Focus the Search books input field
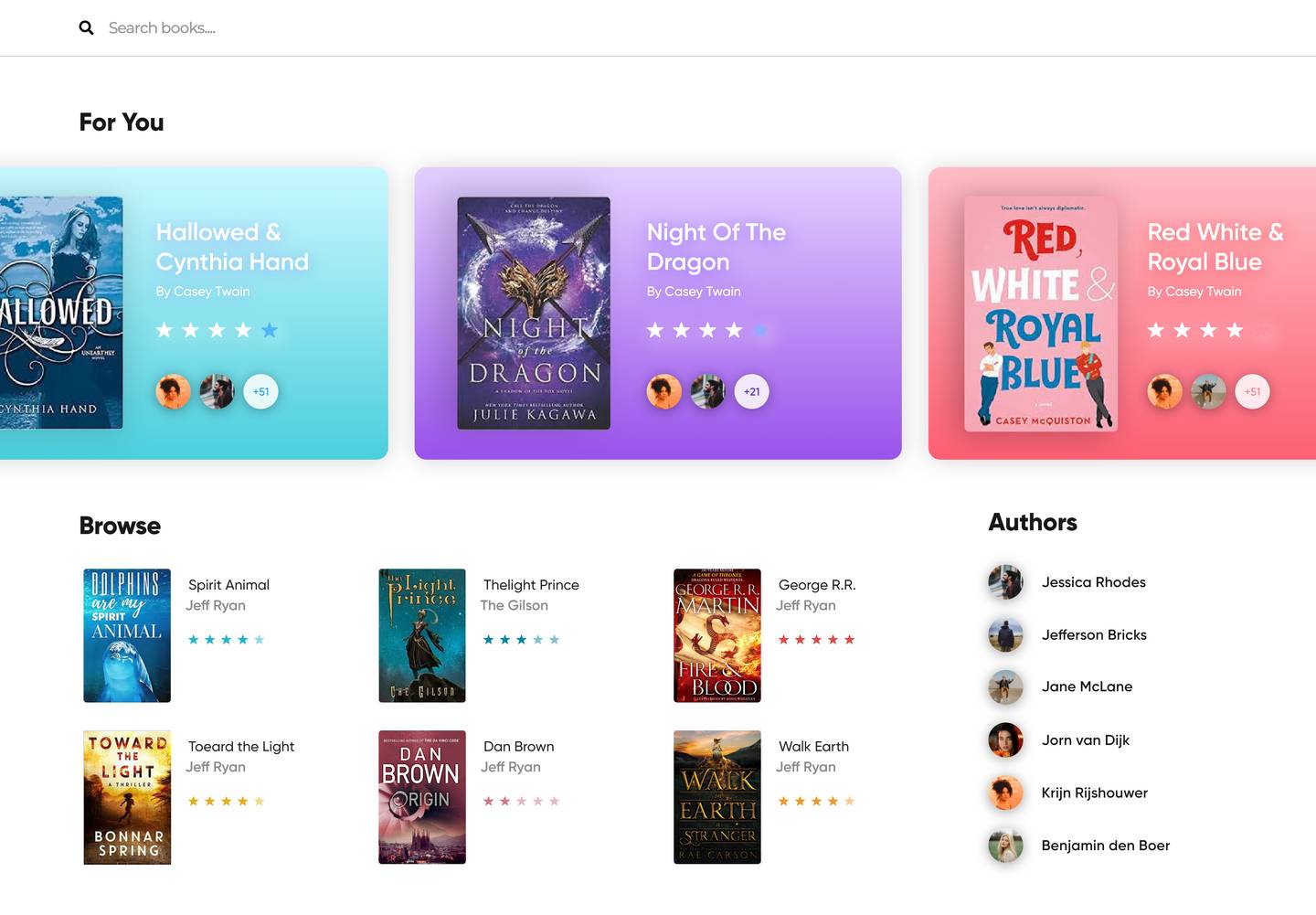Viewport: 1316px width, 915px height. pos(162,27)
